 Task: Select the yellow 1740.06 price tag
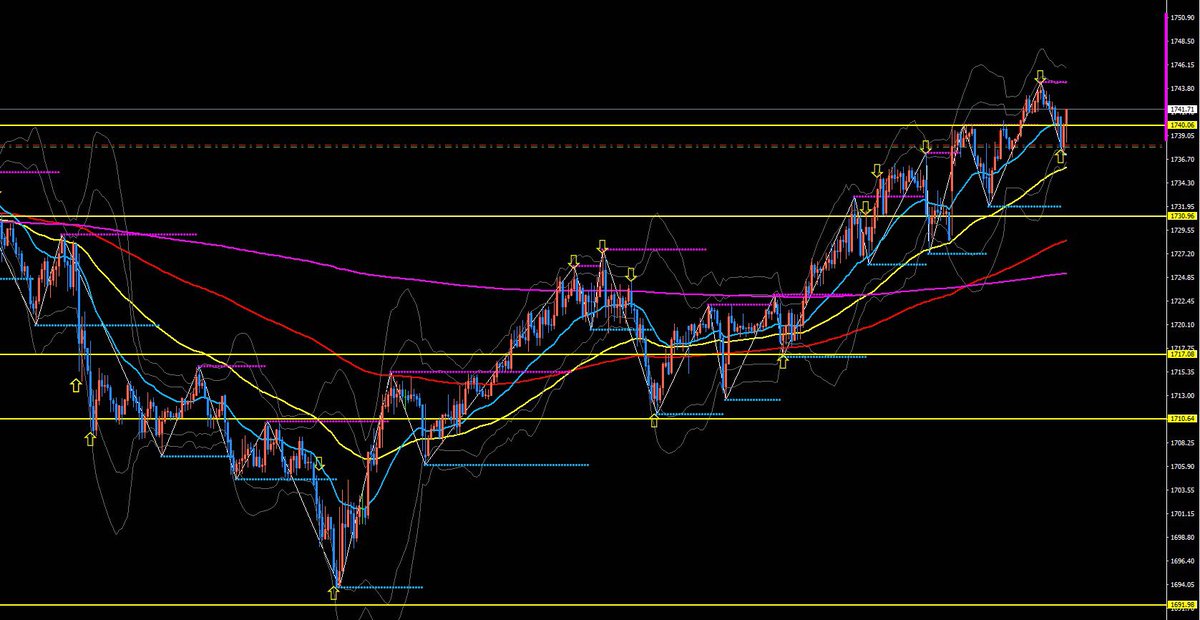coord(1180,125)
